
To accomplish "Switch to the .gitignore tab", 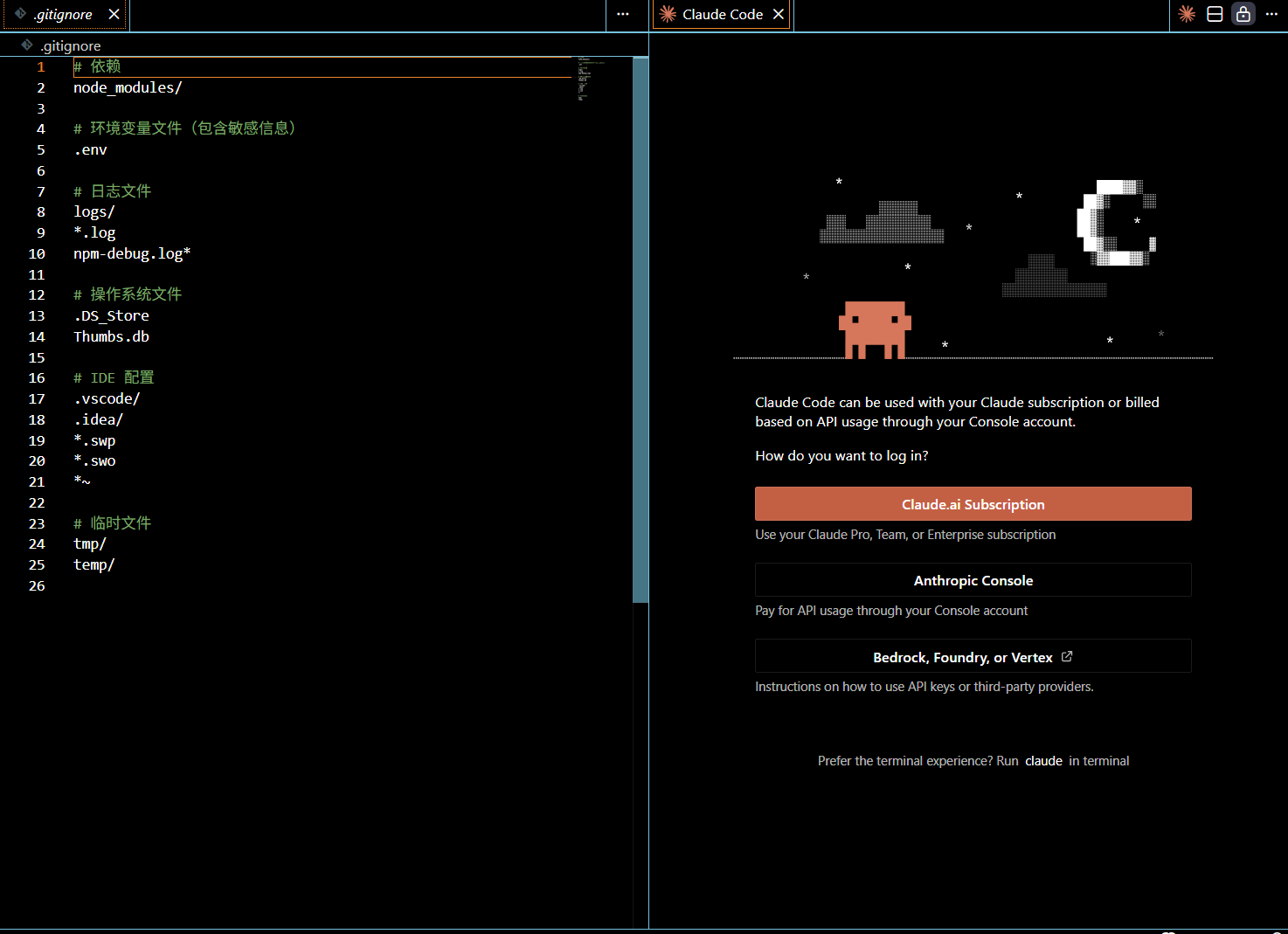I will pyautogui.click(x=64, y=15).
